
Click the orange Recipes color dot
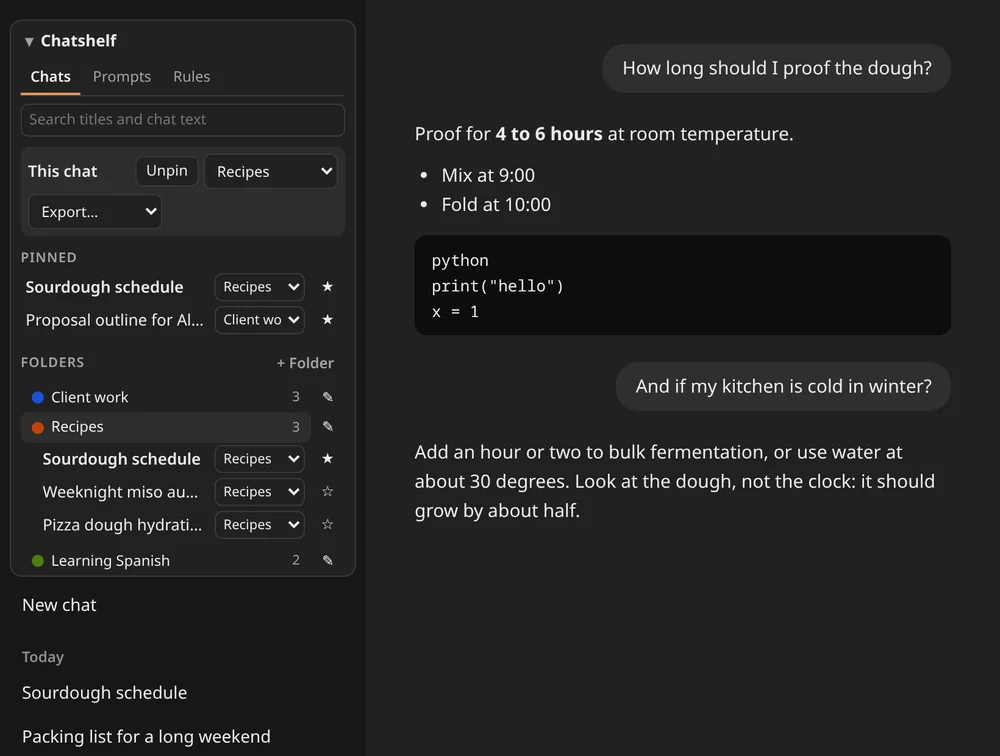tap(38, 427)
